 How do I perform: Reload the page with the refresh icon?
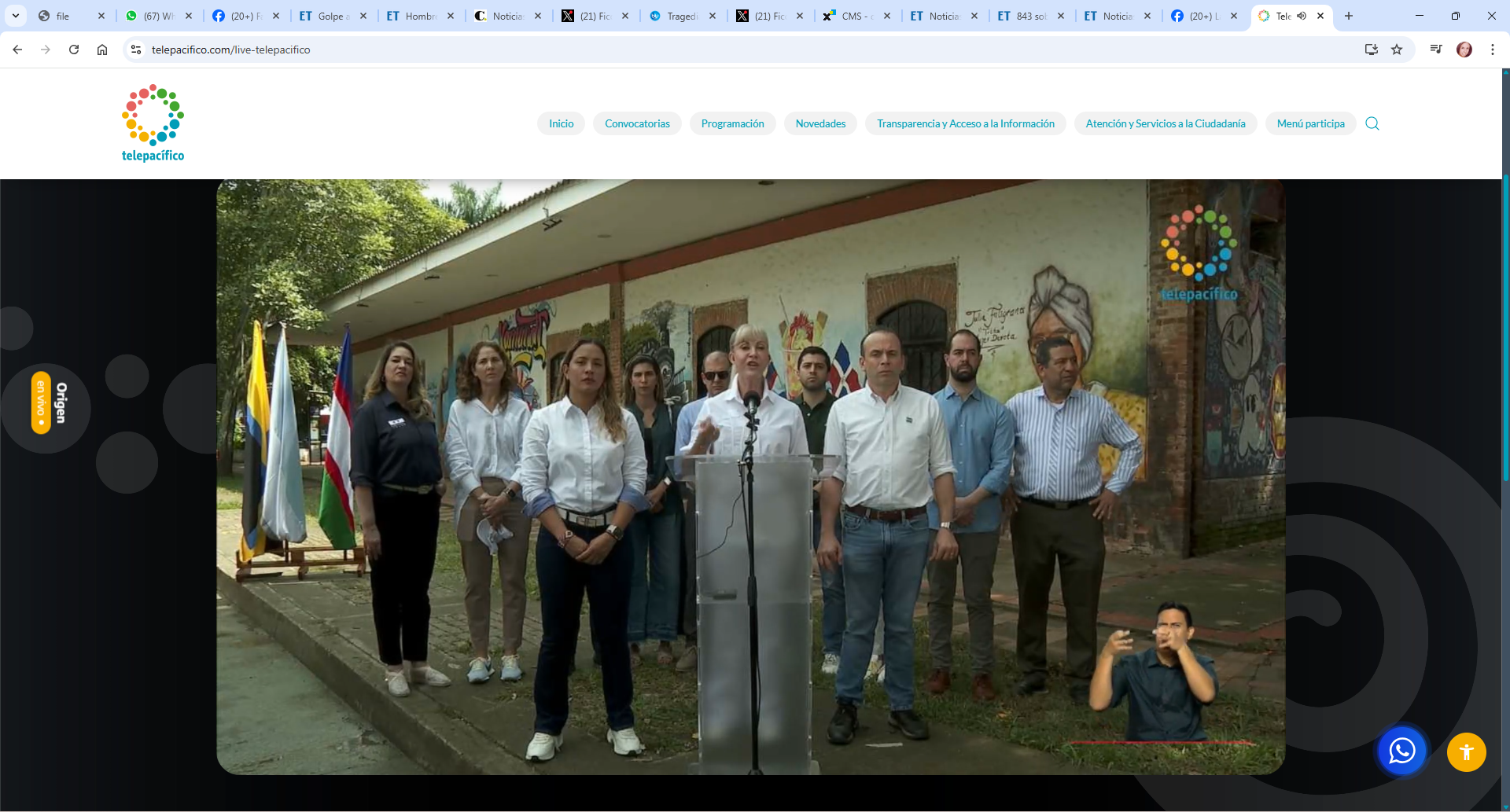(74, 50)
